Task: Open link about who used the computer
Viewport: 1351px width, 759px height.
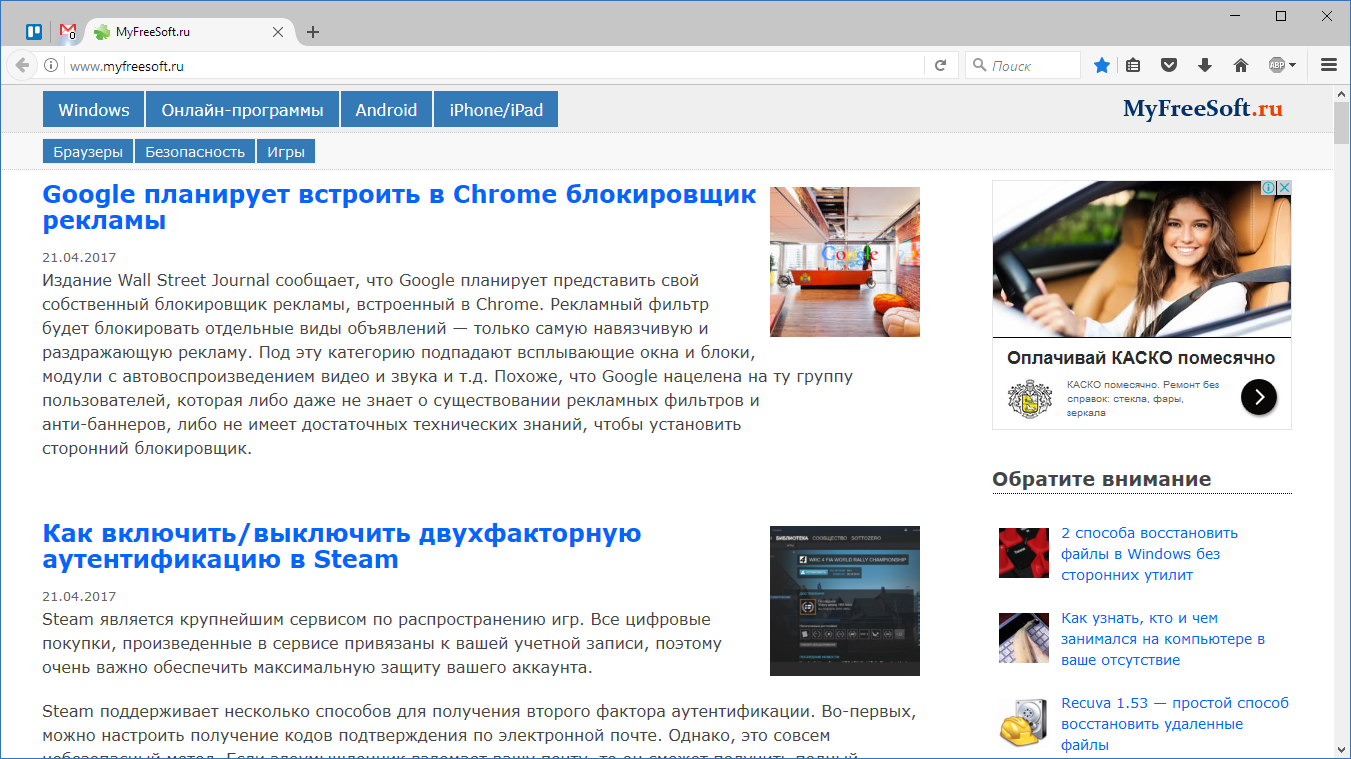Action: click(1163, 639)
